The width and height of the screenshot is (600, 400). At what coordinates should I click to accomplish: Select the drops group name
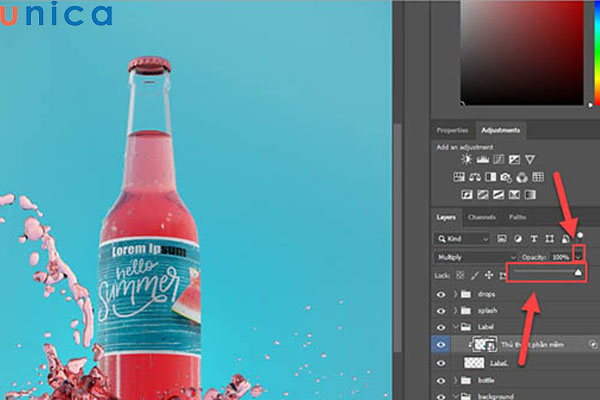tap(486, 294)
